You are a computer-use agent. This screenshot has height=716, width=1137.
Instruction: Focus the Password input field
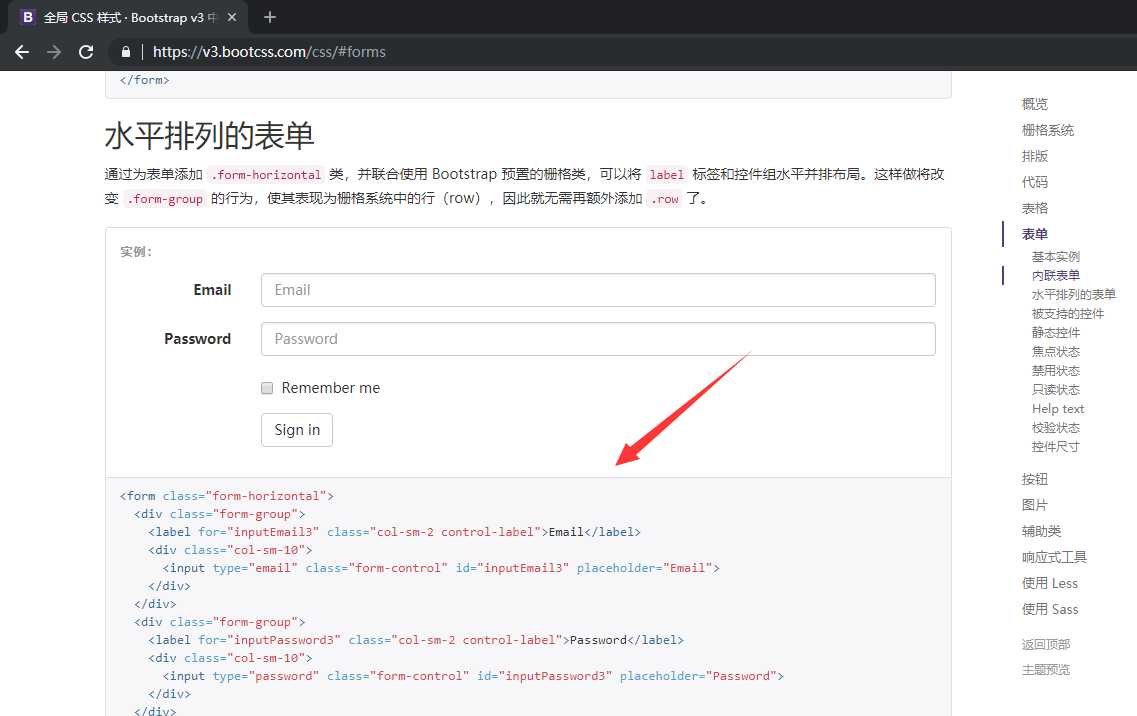(598, 339)
